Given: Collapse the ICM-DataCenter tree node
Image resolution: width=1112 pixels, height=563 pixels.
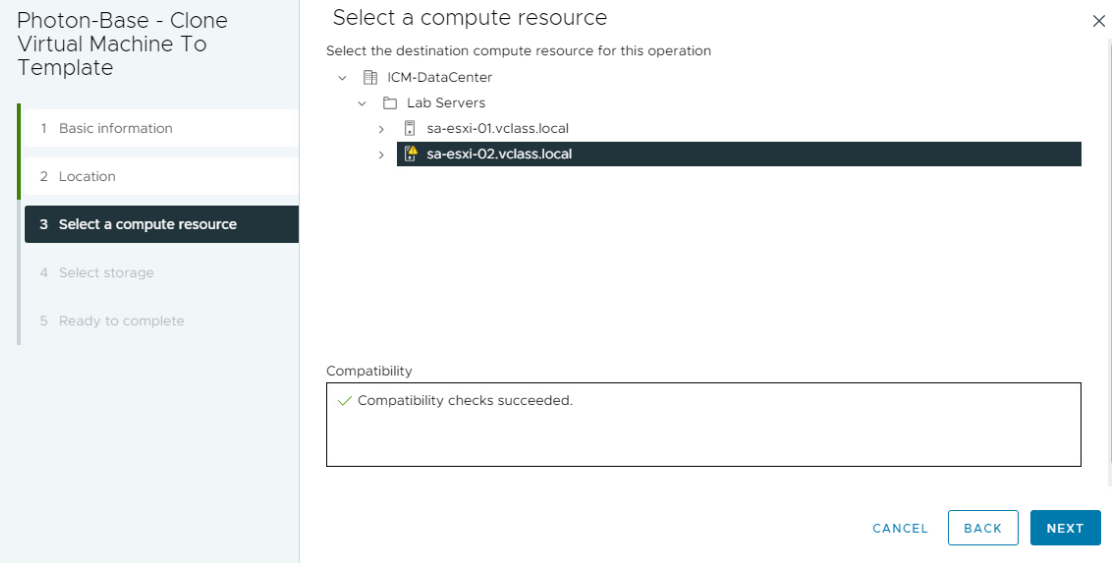Looking at the screenshot, I should coord(343,77).
